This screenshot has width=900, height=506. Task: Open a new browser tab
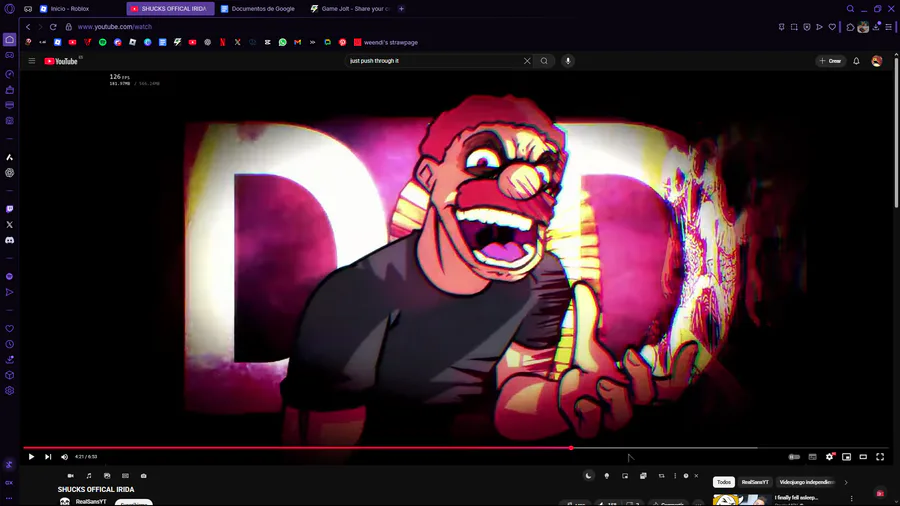[x=401, y=9]
